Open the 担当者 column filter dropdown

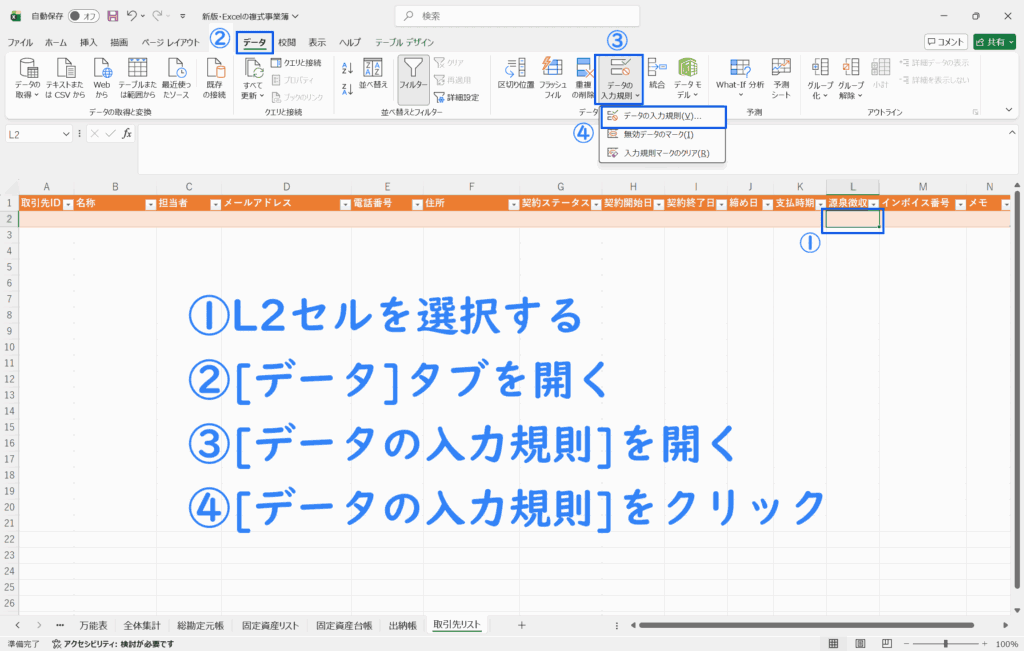point(213,203)
